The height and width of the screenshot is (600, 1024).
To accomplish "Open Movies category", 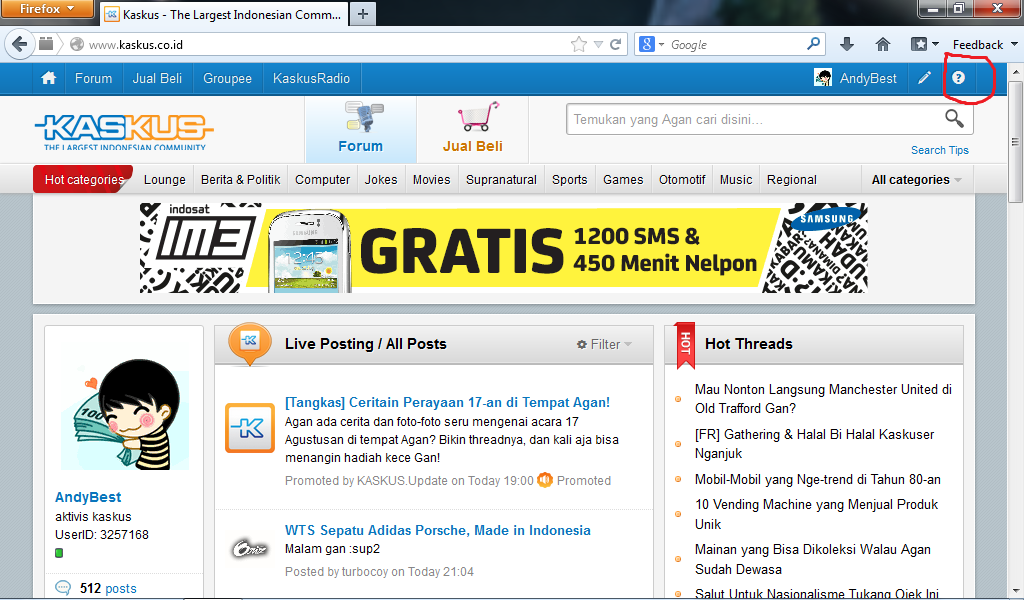I will point(432,180).
